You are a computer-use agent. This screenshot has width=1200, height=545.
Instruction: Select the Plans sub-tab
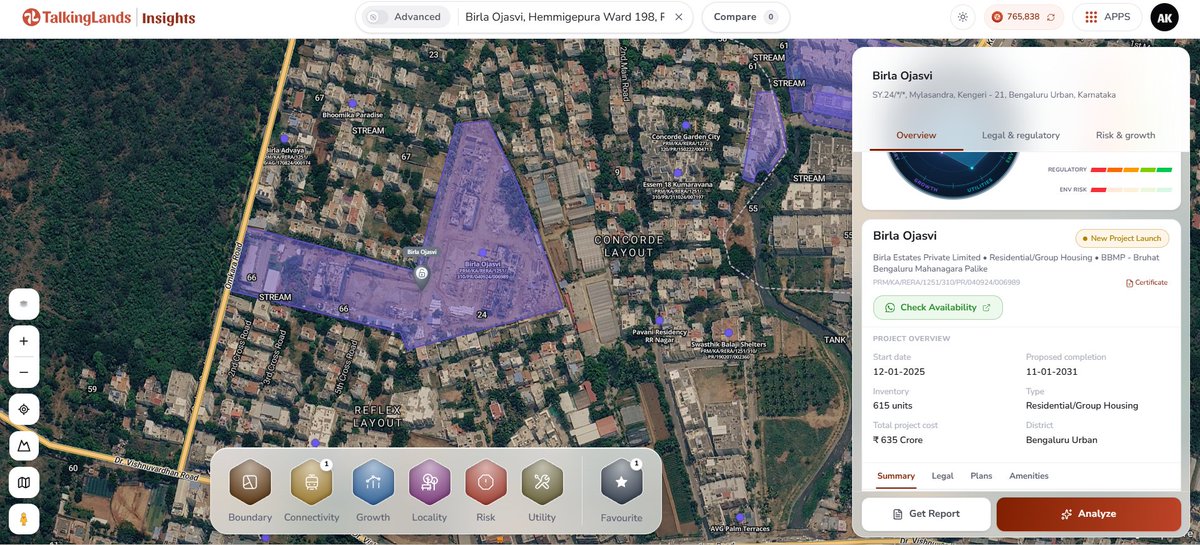[981, 476]
